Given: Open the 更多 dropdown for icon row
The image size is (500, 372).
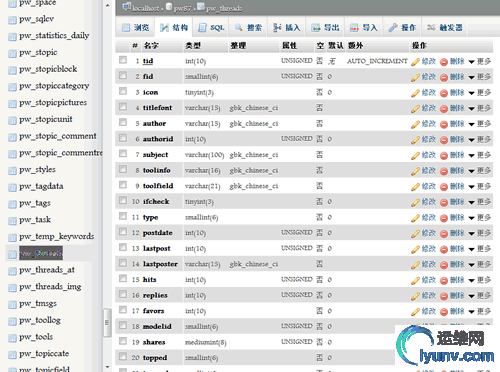Looking at the screenshot, I should click(480, 93).
